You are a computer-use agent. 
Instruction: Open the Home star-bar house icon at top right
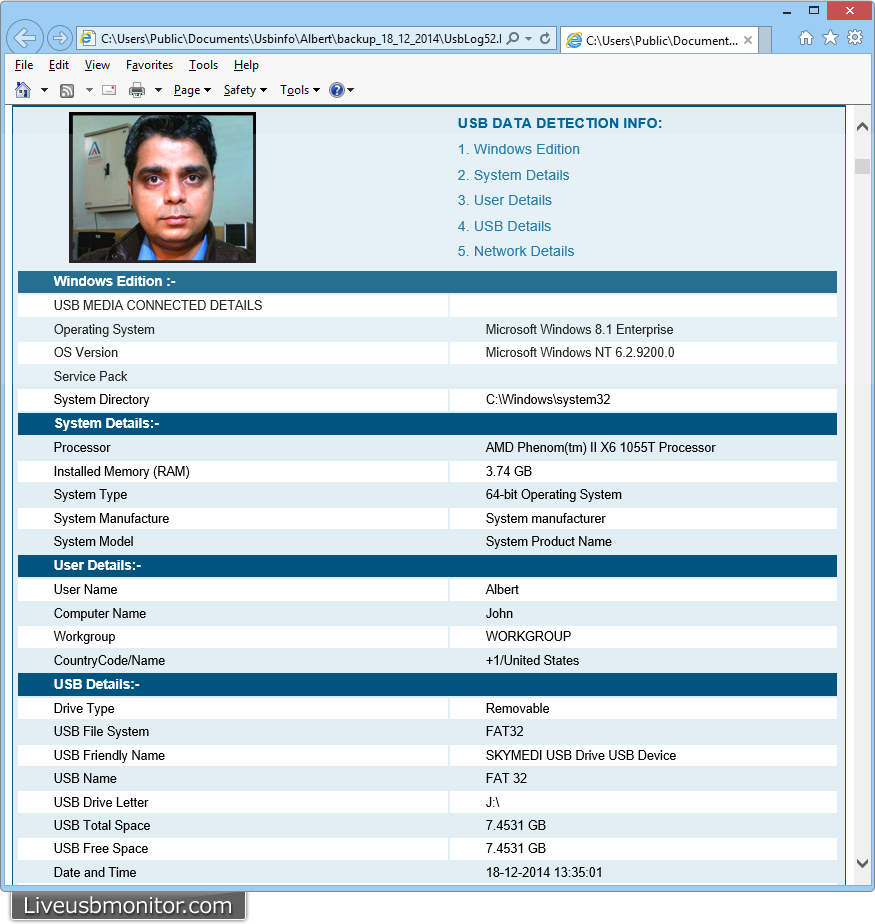tap(805, 38)
